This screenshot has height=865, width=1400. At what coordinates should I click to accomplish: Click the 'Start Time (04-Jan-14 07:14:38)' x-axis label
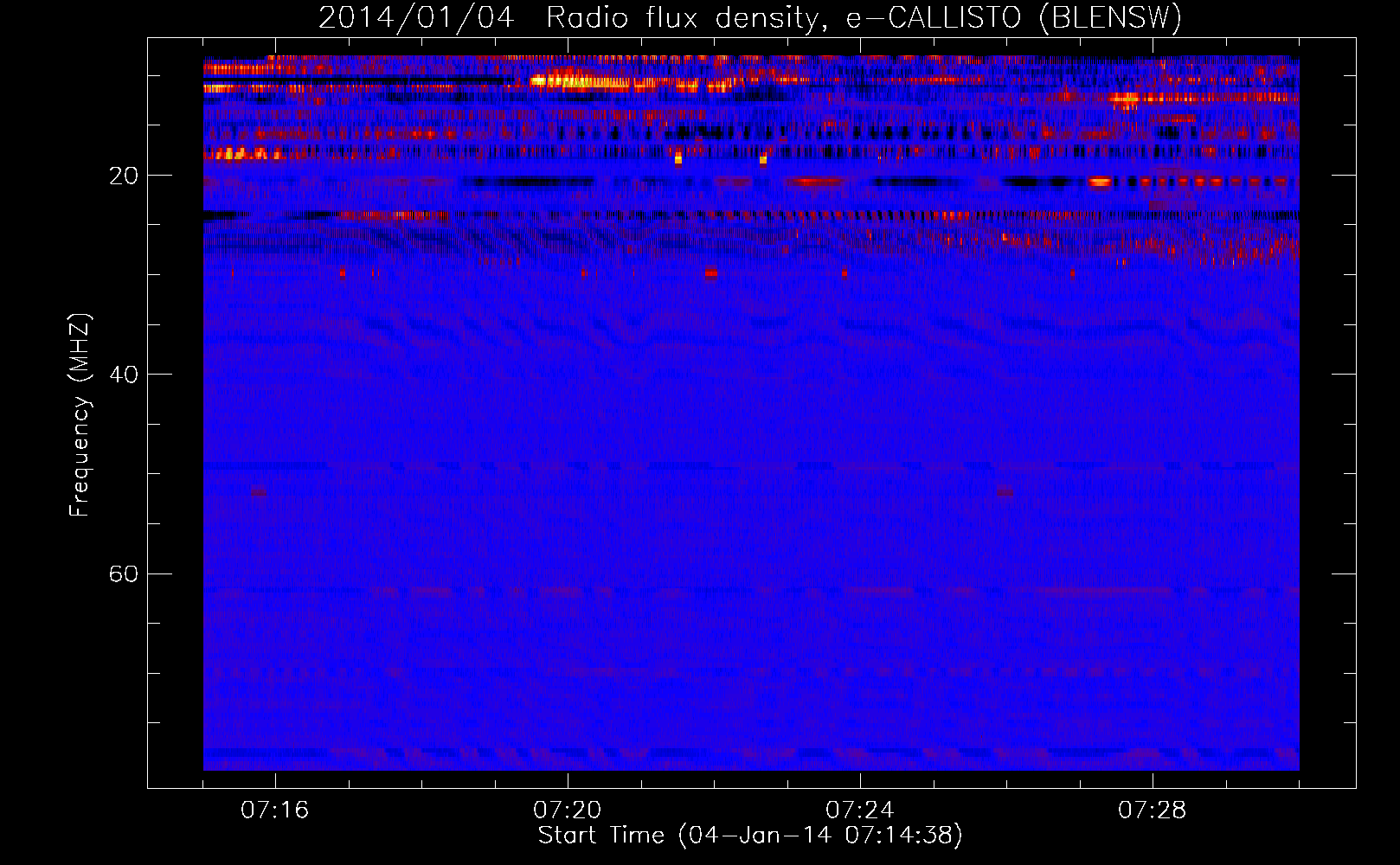(x=750, y=836)
